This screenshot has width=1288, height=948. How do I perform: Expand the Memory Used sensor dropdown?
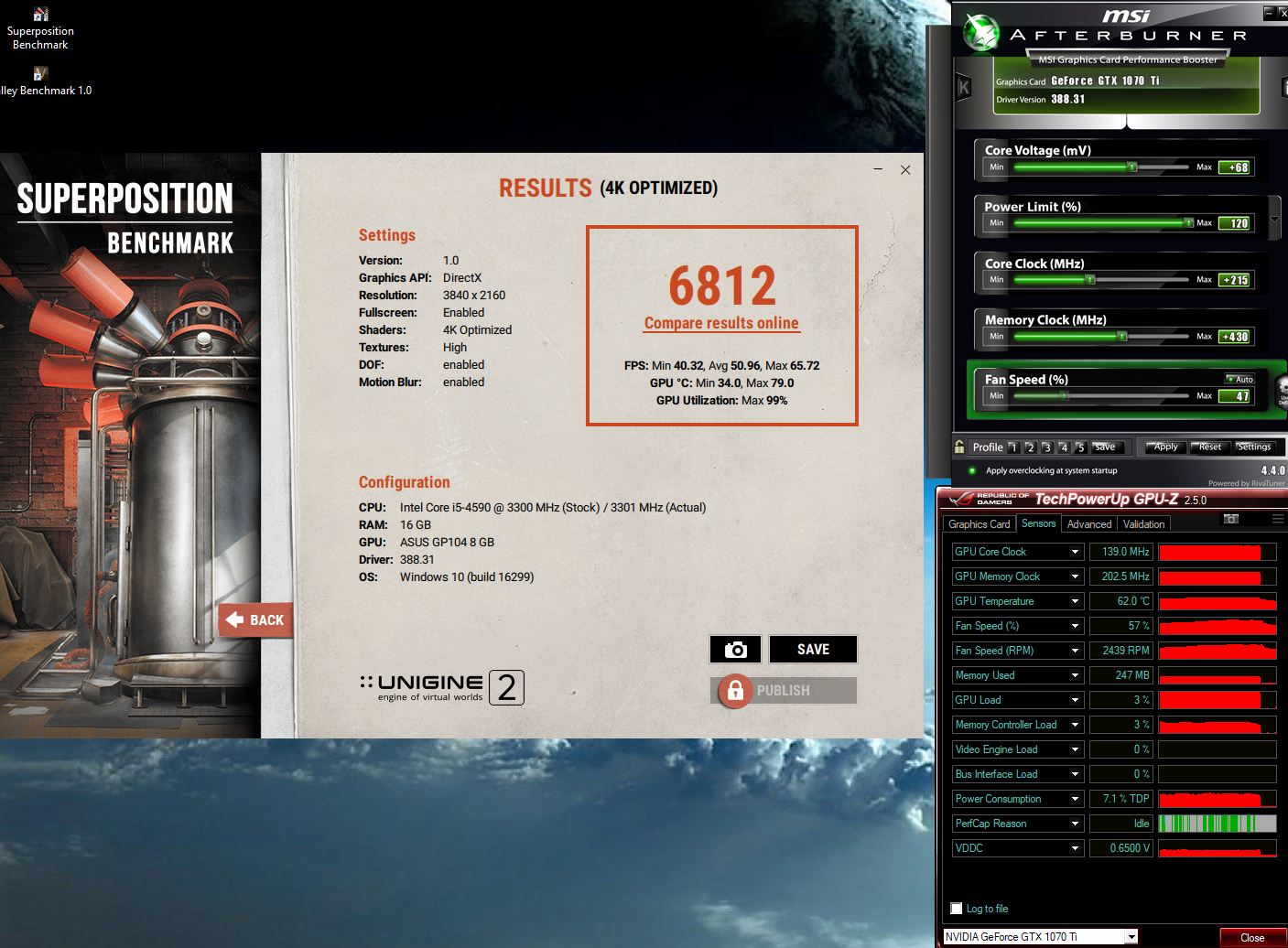[1076, 675]
